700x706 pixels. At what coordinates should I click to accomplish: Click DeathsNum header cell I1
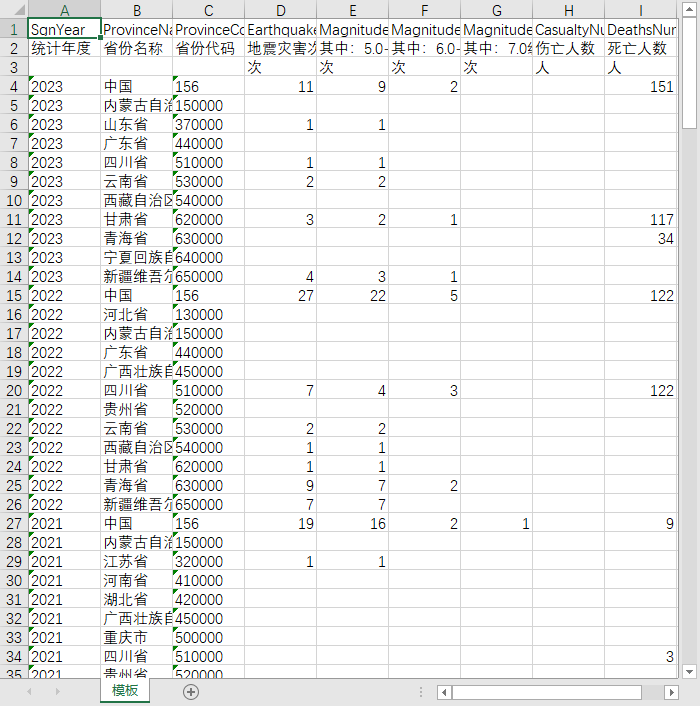click(x=641, y=29)
